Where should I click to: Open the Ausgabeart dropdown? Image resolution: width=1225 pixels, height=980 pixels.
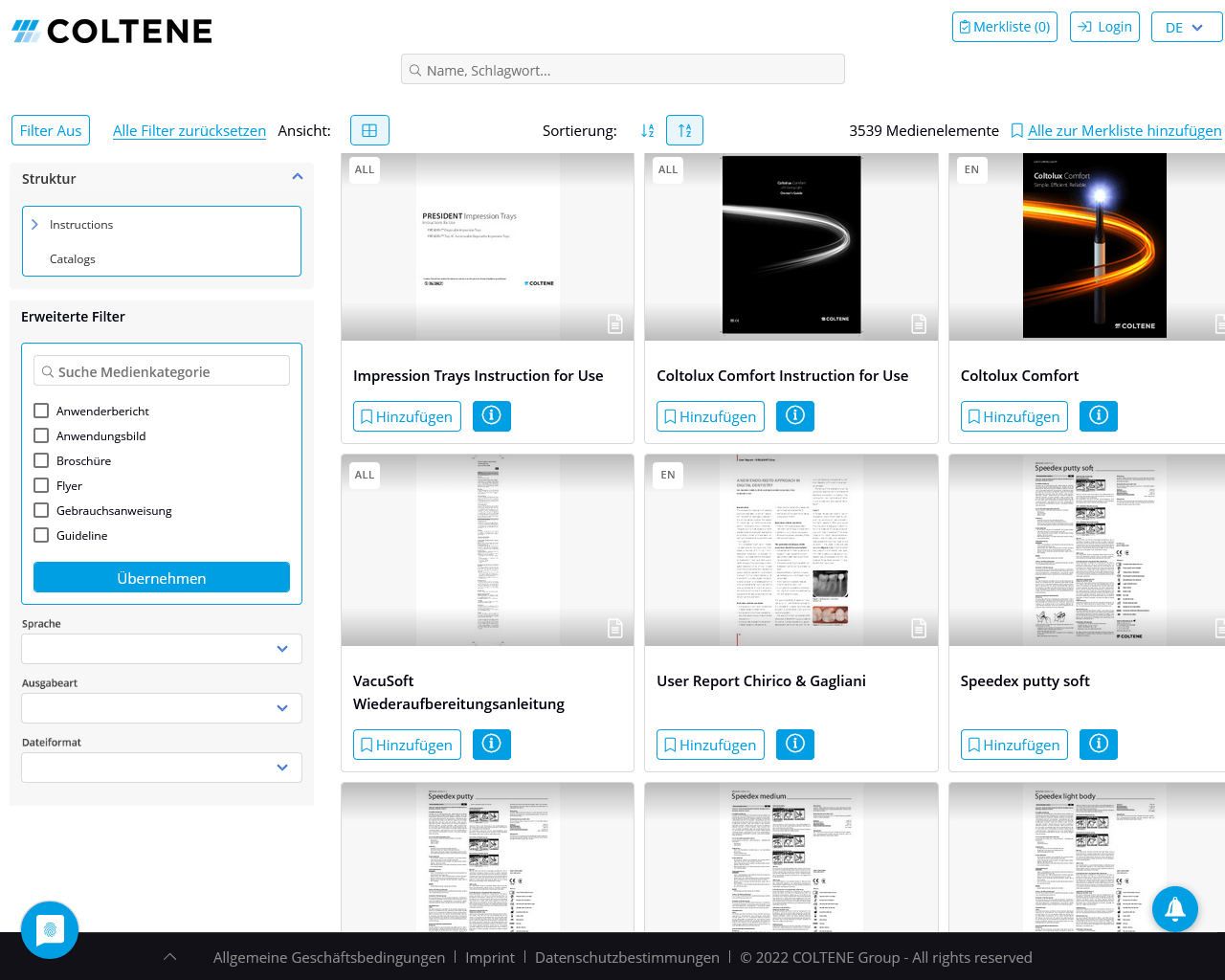(x=162, y=708)
